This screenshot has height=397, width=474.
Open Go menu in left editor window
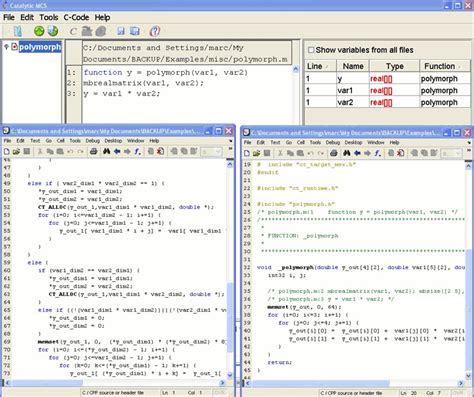pyautogui.click(x=49, y=141)
